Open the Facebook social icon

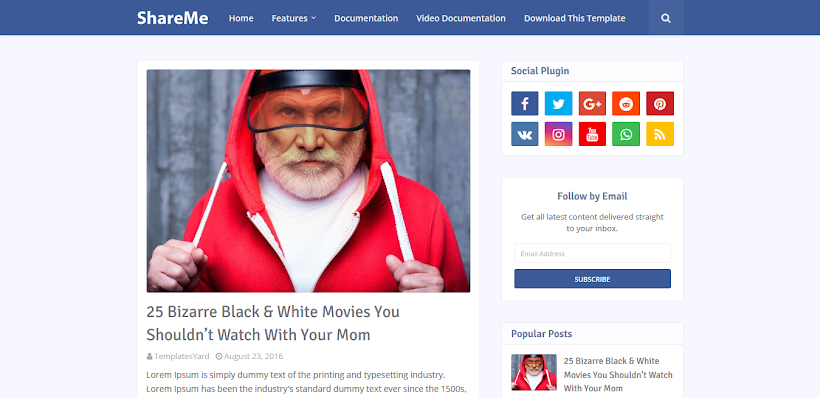tap(525, 104)
